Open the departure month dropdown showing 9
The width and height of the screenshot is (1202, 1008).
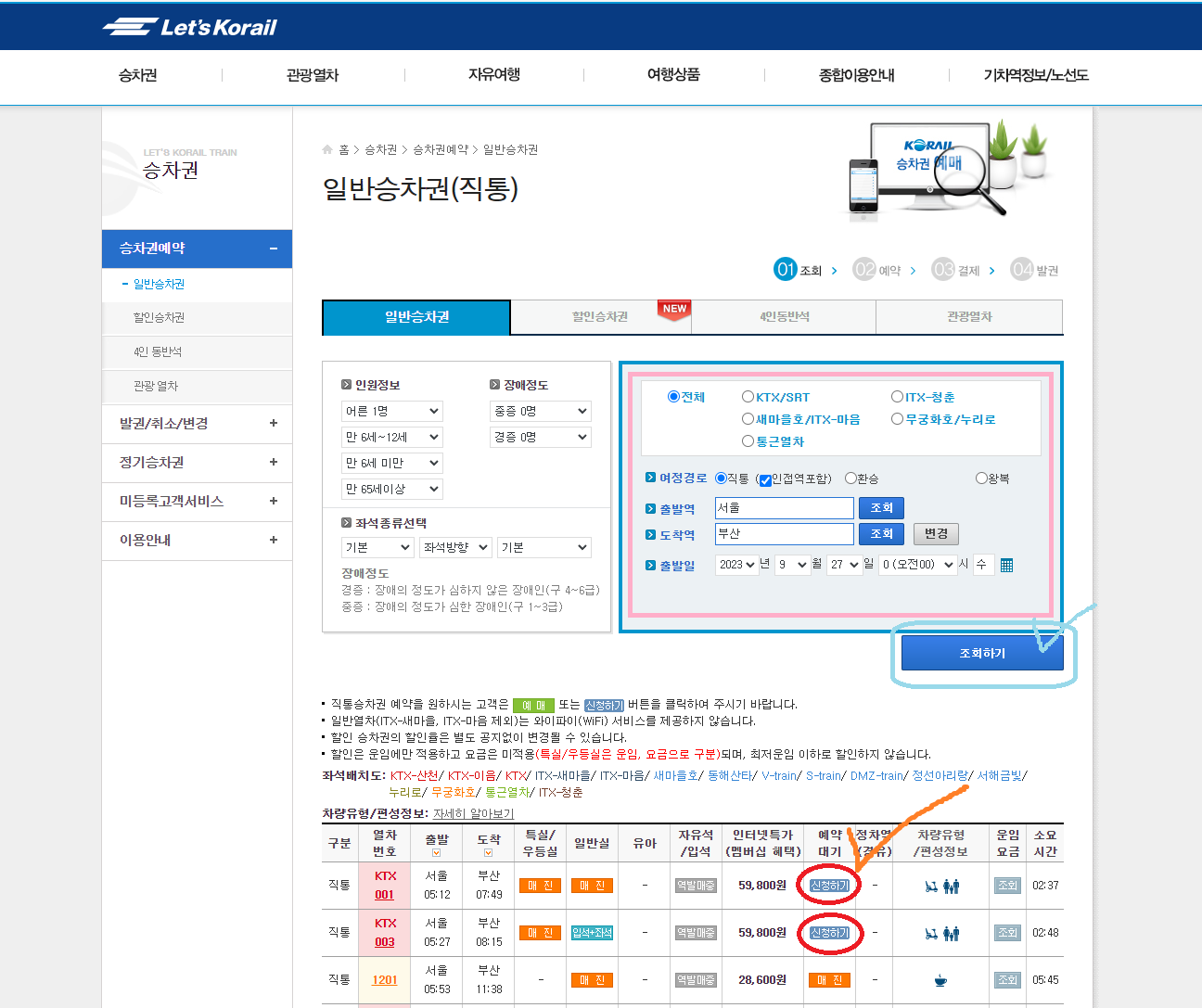792,565
